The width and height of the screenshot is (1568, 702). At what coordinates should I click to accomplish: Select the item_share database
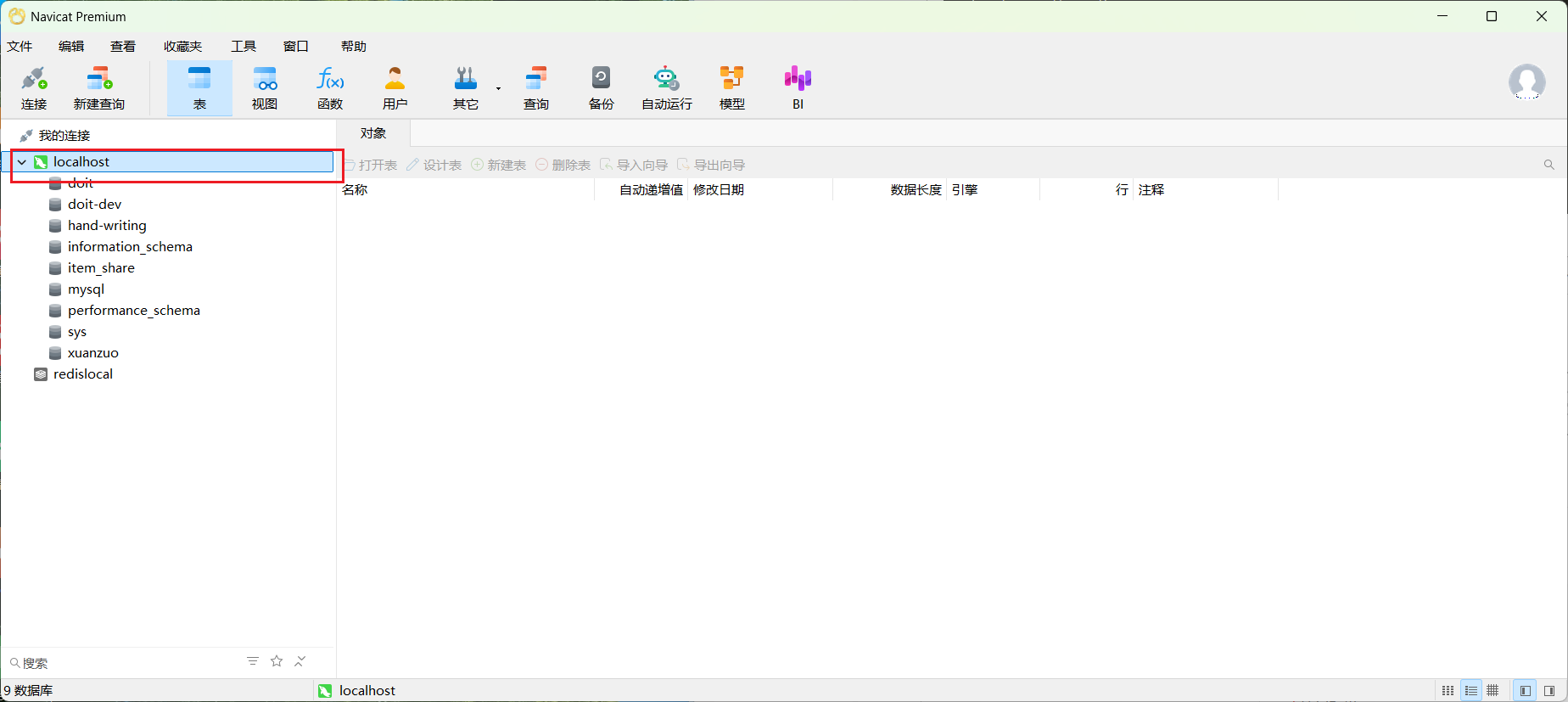point(101,268)
